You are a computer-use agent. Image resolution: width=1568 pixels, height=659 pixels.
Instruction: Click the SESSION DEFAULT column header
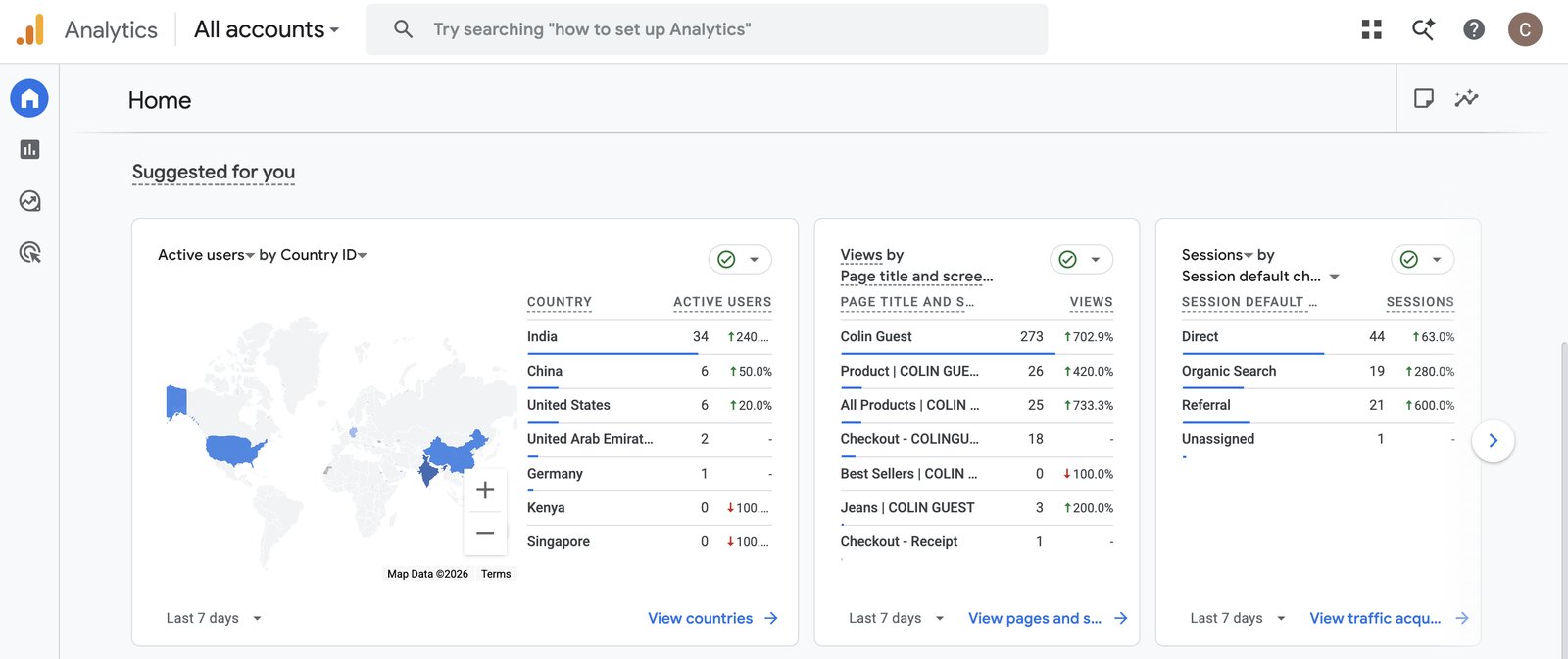coord(1249,302)
